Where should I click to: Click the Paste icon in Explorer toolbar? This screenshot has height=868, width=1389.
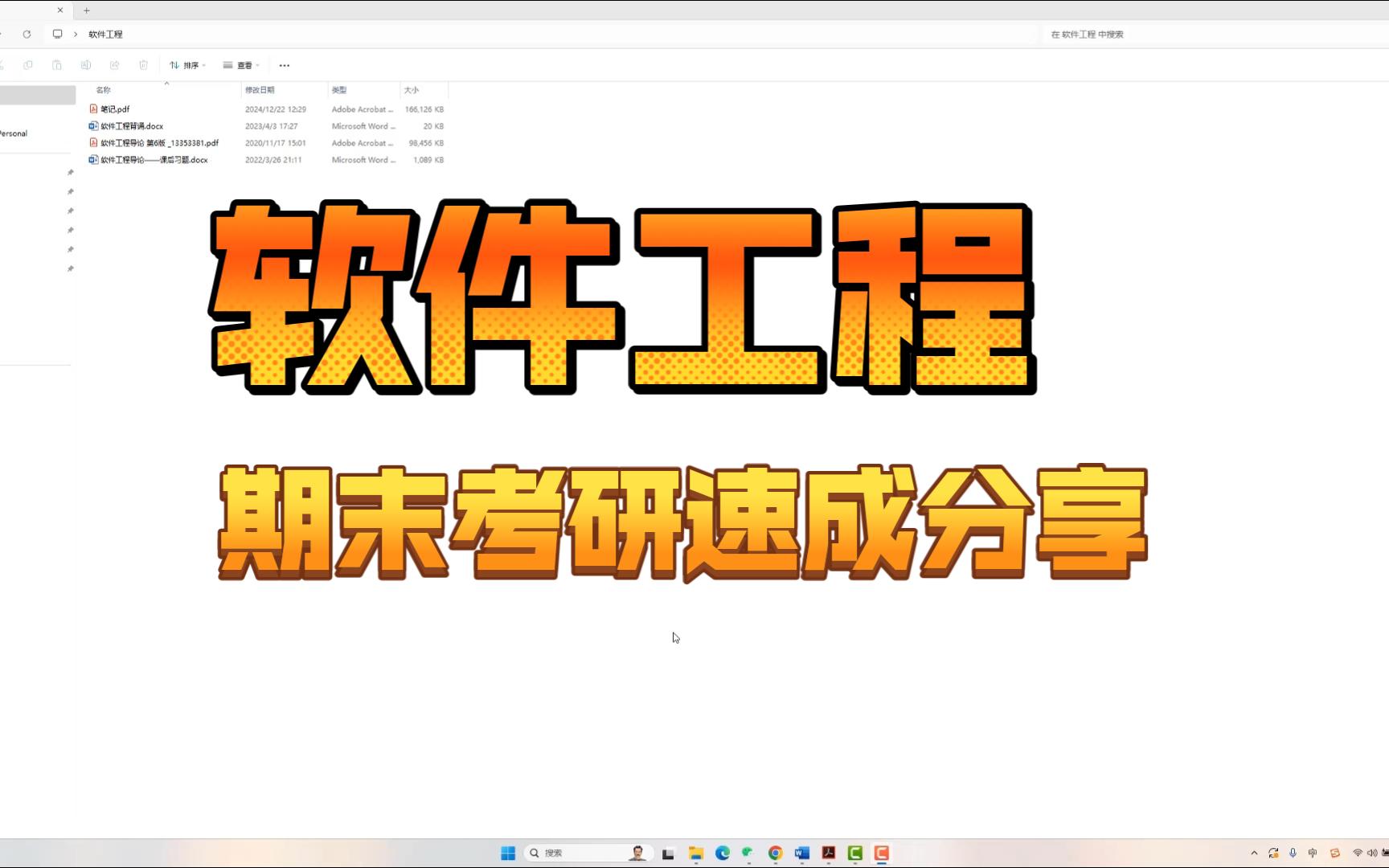[x=57, y=65]
